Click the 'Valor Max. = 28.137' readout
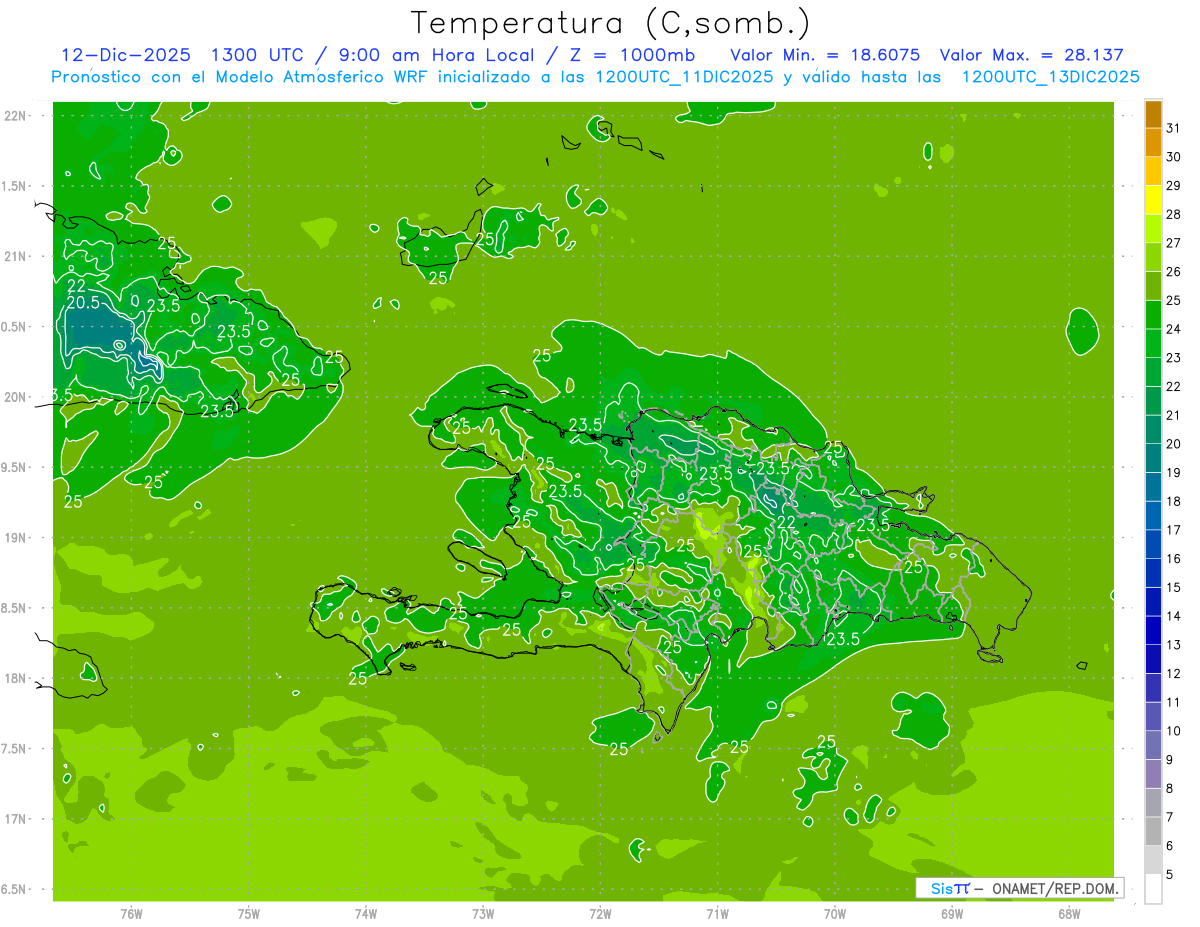The image size is (1200, 927). [x=1033, y=55]
